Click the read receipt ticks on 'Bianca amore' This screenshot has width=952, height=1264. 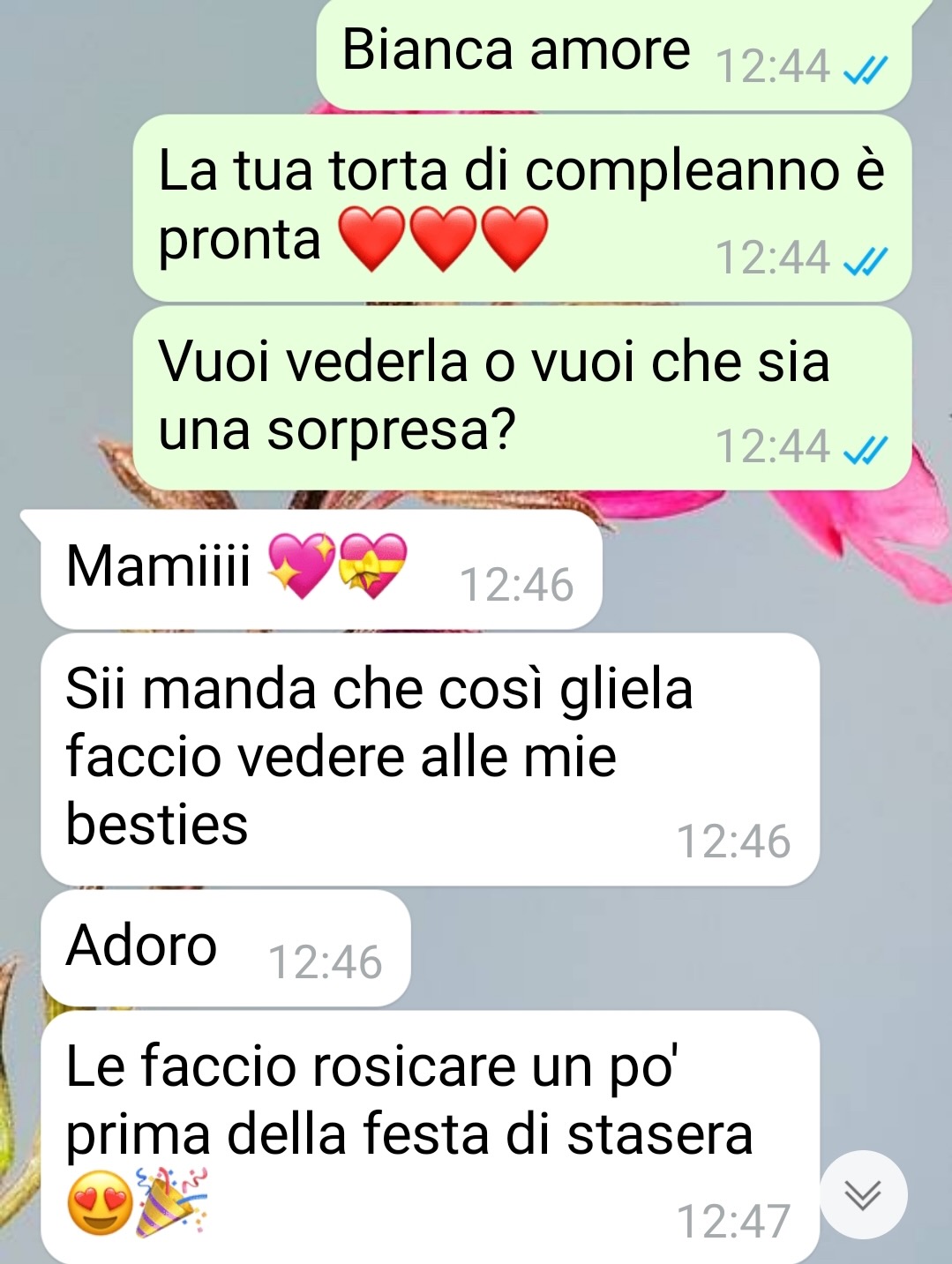coord(866,69)
